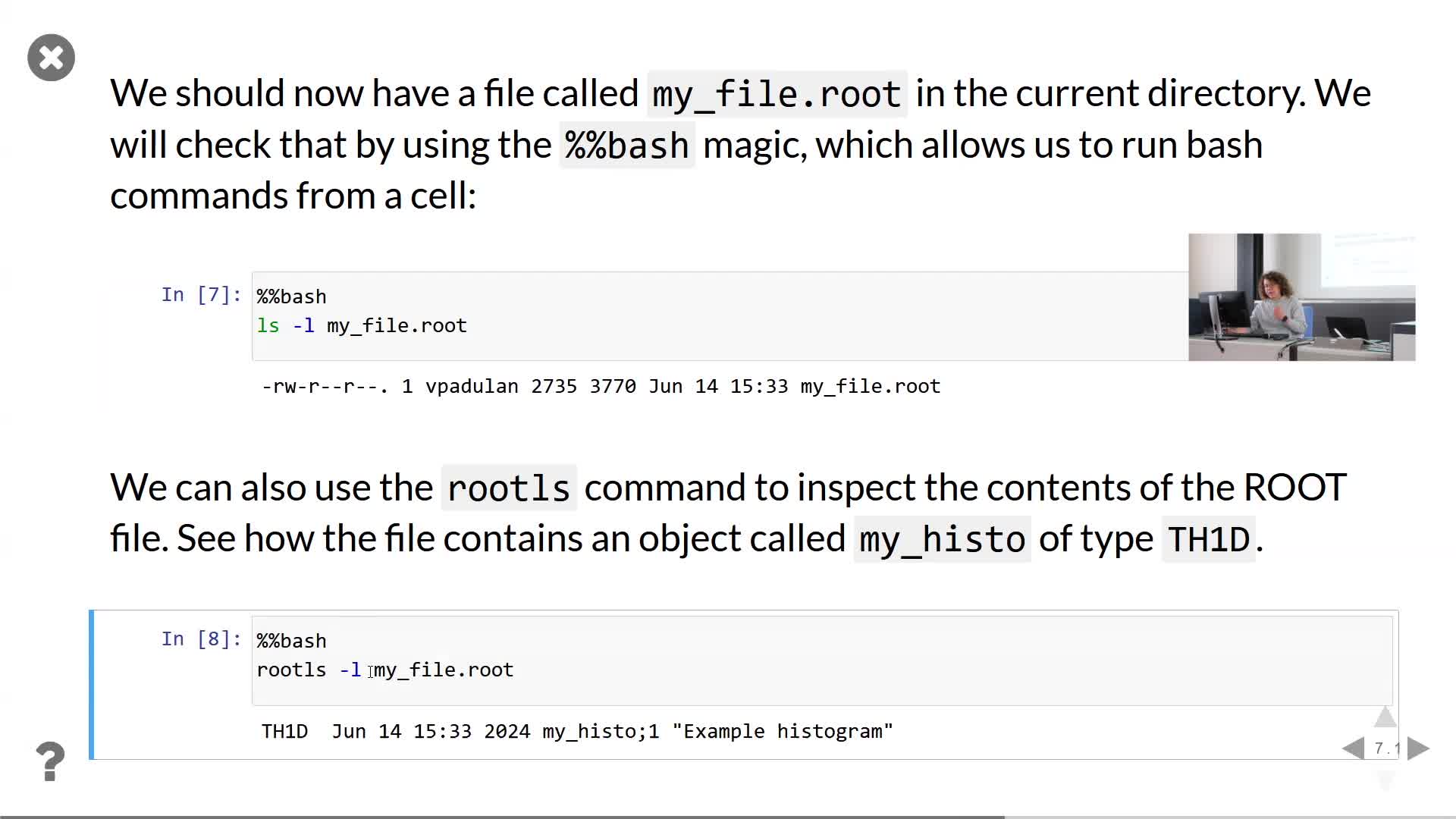The width and height of the screenshot is (1456, 819).
Task: Go to the previous slide with left arrow
Action: point(1353,748)
